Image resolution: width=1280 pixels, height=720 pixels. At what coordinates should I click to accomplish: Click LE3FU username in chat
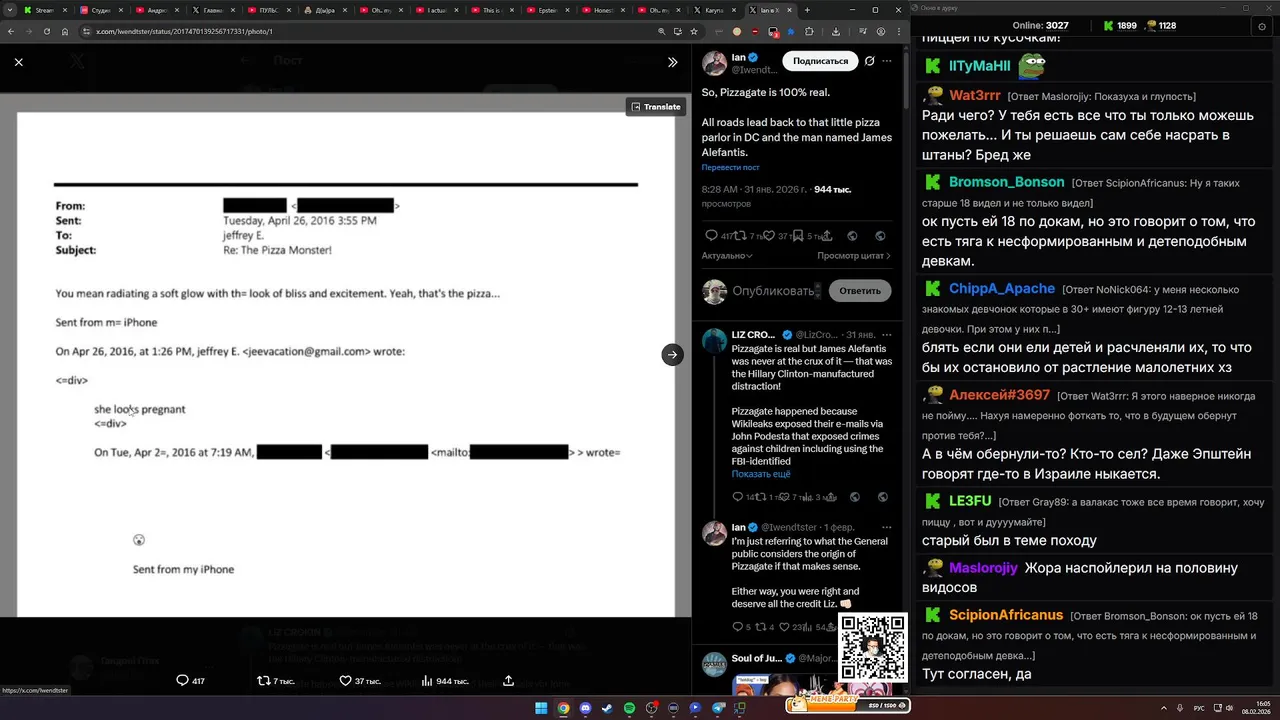point(970,501)
